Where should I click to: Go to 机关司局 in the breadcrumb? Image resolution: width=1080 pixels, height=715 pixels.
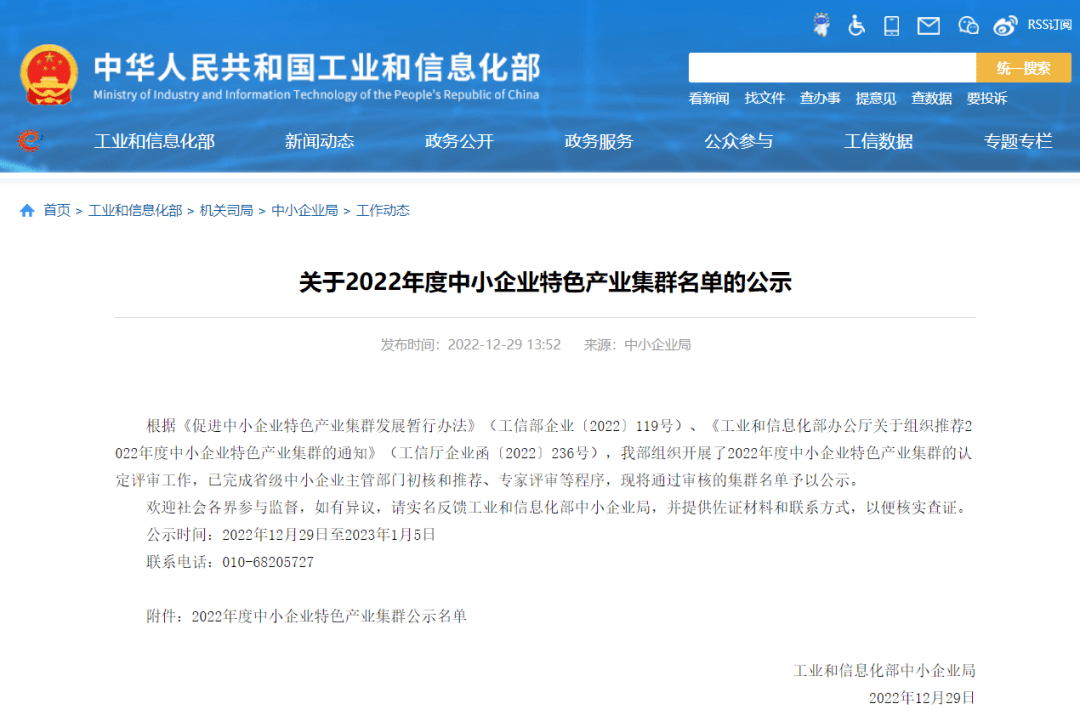tap(227, 210)
